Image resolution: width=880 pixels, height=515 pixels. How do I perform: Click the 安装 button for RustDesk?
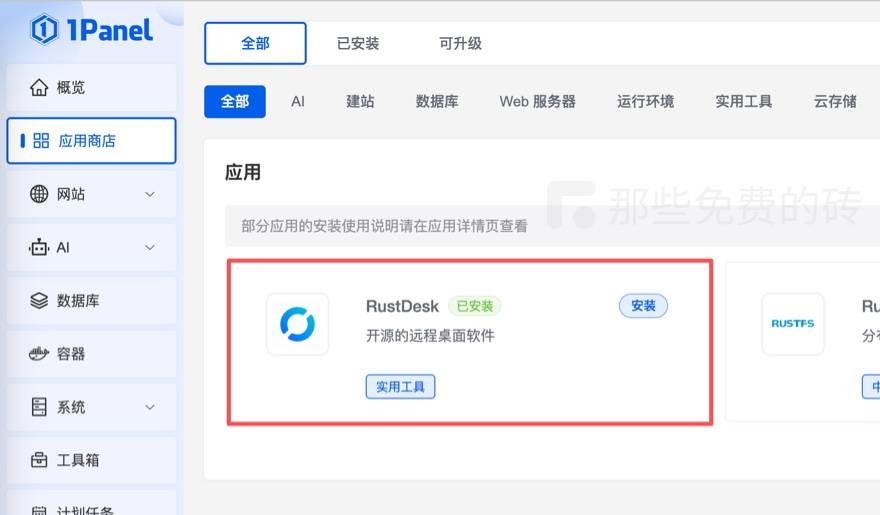643,306
